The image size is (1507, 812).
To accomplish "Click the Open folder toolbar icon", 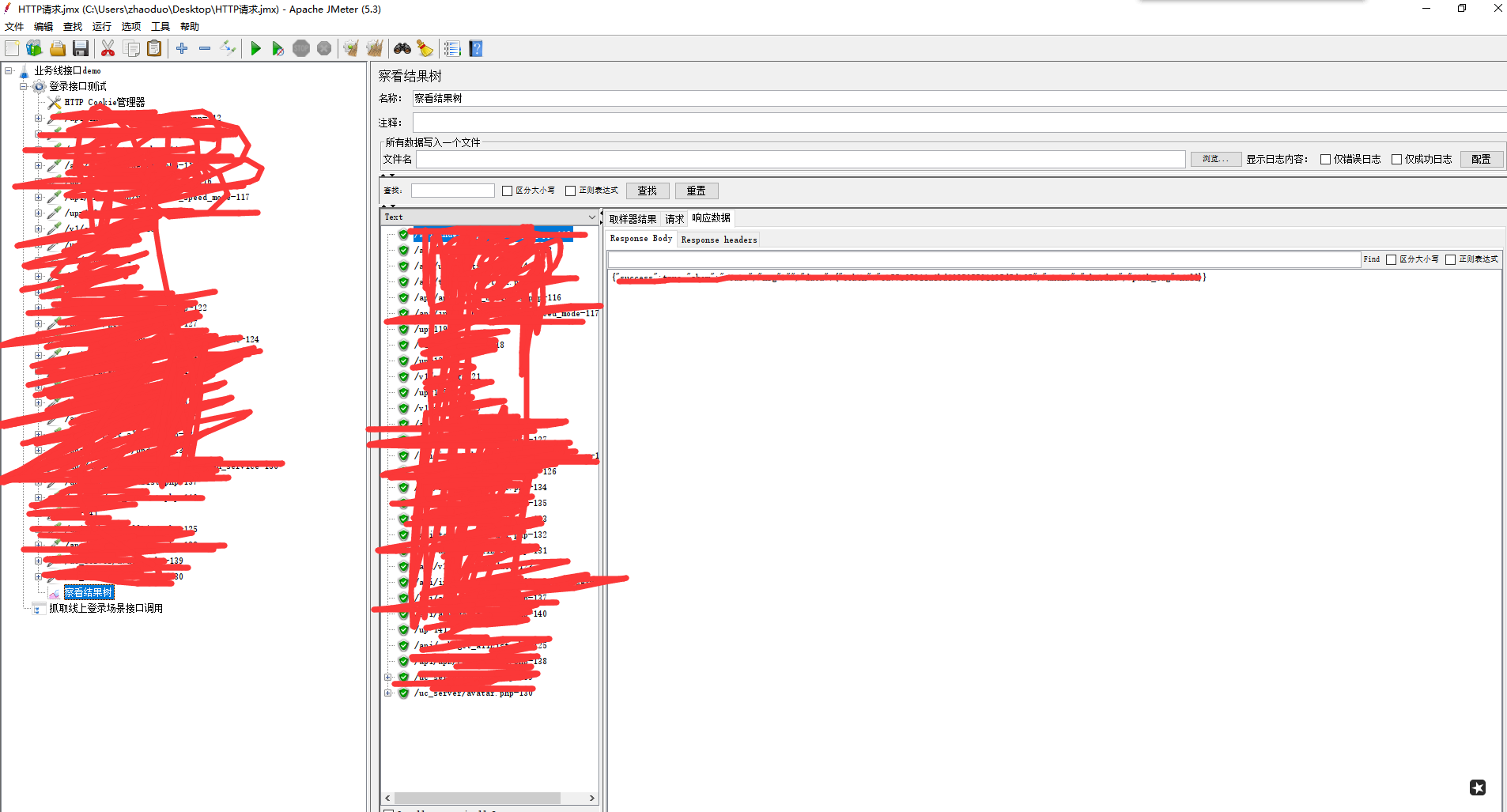I will click(x=58, y=49).
